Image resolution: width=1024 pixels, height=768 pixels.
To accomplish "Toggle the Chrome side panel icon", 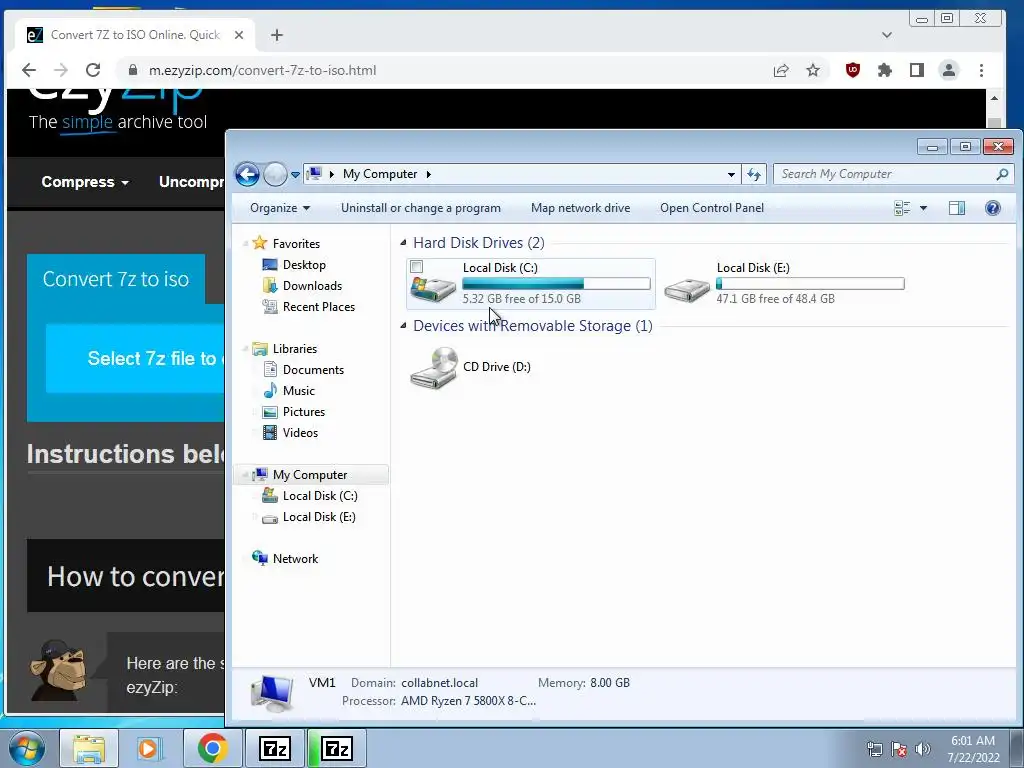I will pos(917,71).
